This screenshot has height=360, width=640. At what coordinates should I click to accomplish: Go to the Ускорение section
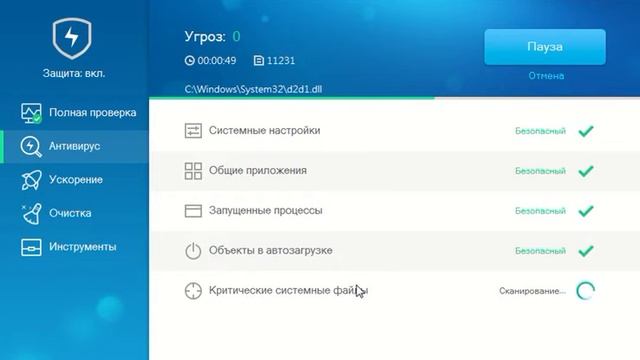[x=74, y=180]
